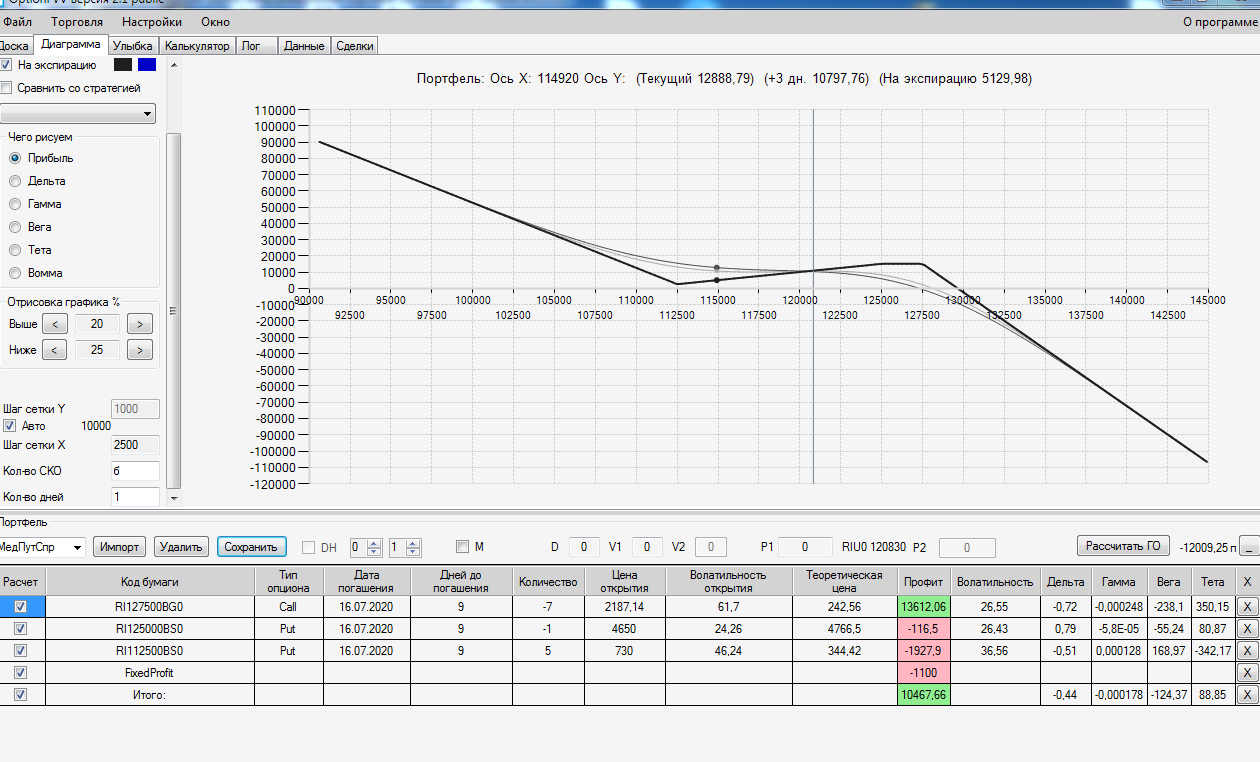Pick the black line color swatch

pos(123,65)
